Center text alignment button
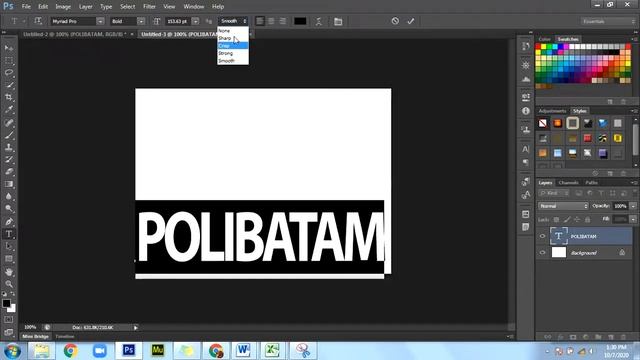The image size is (640, 360). [x=271, y=21]
